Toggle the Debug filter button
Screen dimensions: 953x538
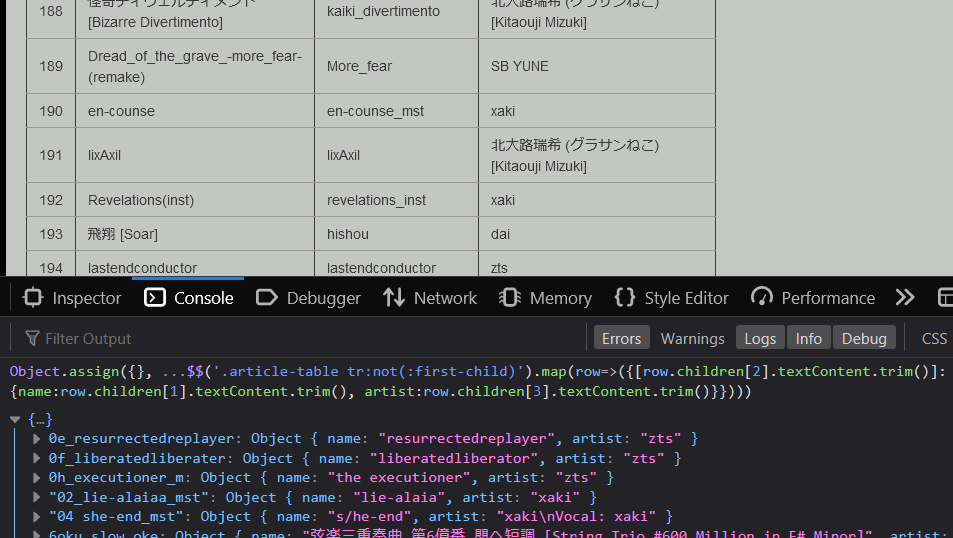861,339
